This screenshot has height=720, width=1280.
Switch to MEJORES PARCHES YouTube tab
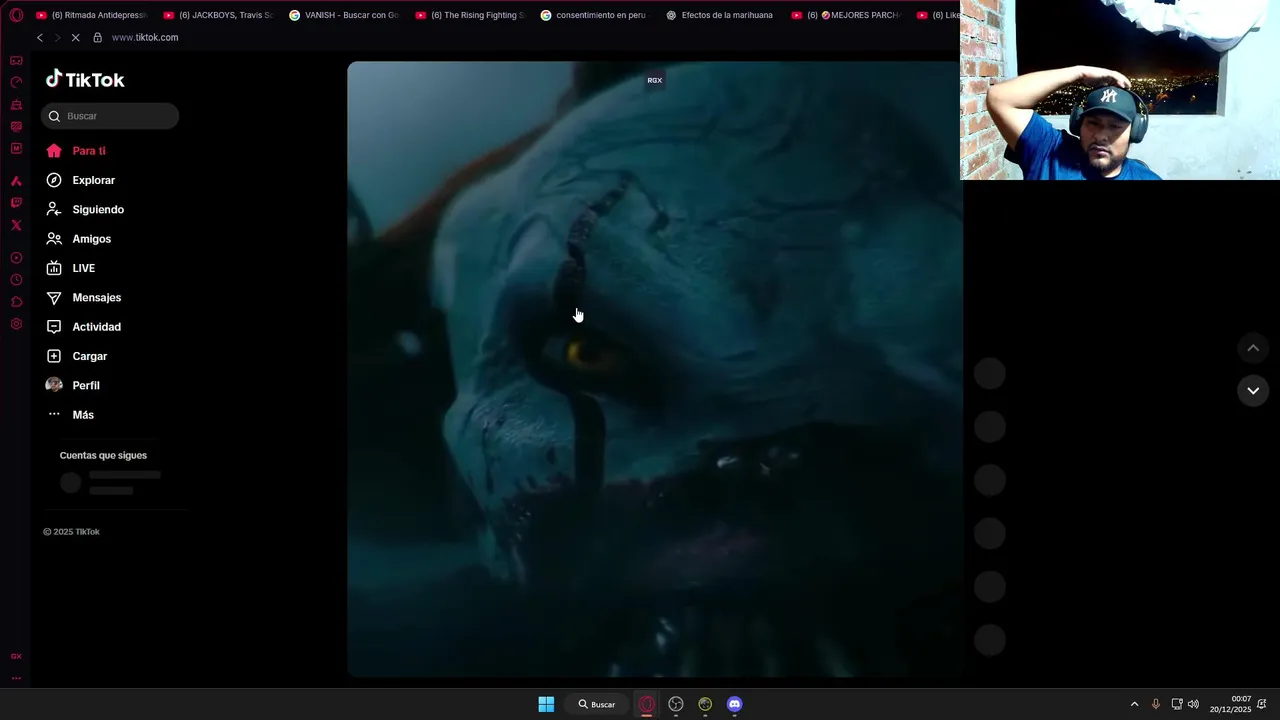pyautogui.click(x=847, y=15)
